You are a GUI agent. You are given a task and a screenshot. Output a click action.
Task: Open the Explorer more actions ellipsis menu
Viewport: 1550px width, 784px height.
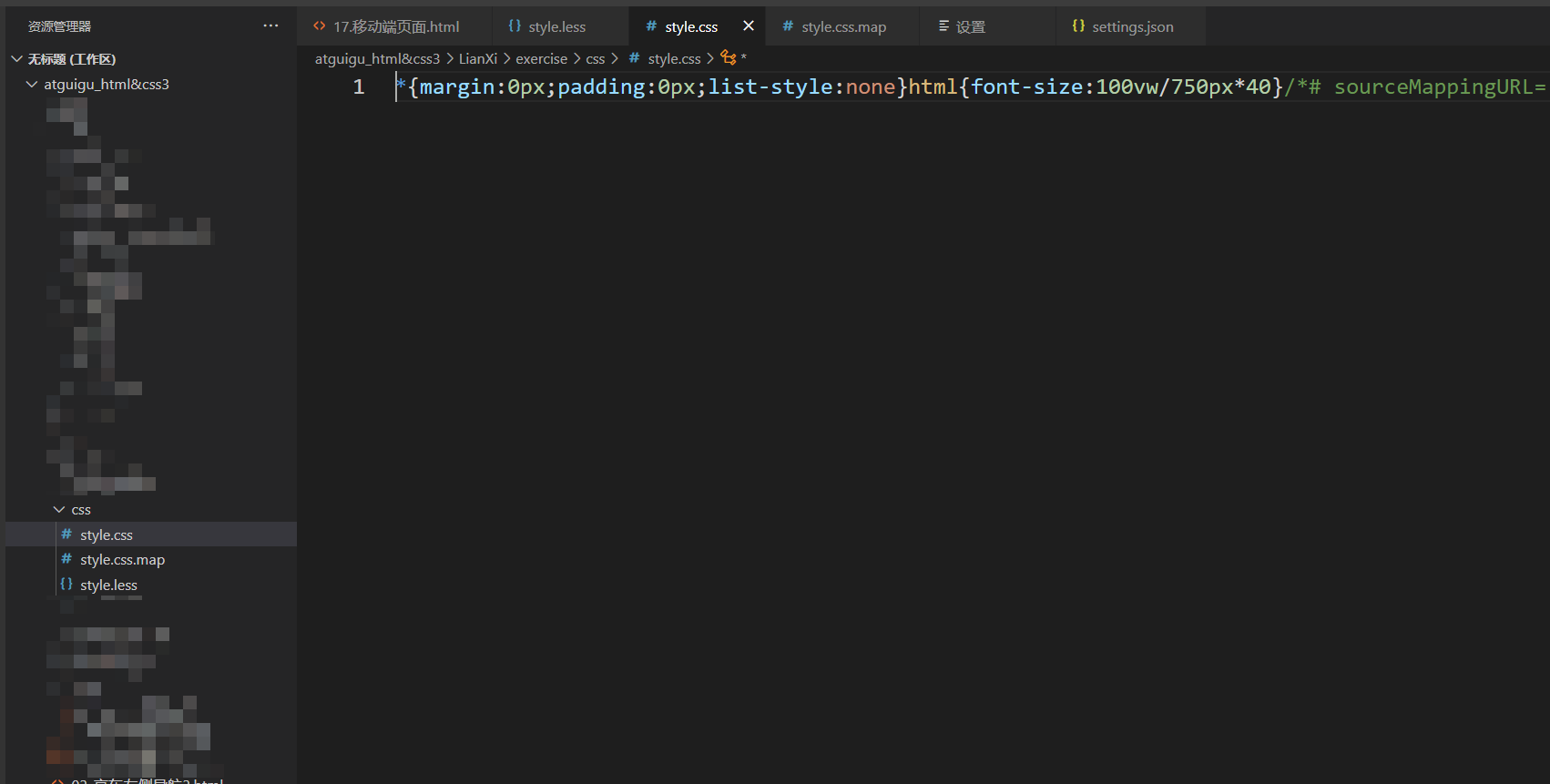click(x=270, y=25)
